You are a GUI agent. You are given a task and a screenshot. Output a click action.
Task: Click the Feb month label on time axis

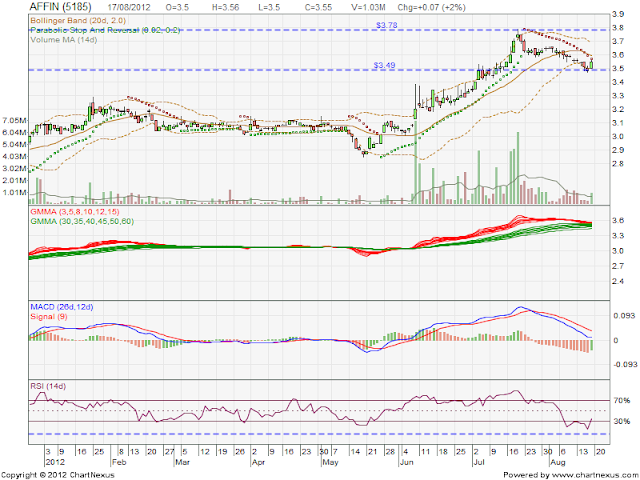(x=119, y=462)
